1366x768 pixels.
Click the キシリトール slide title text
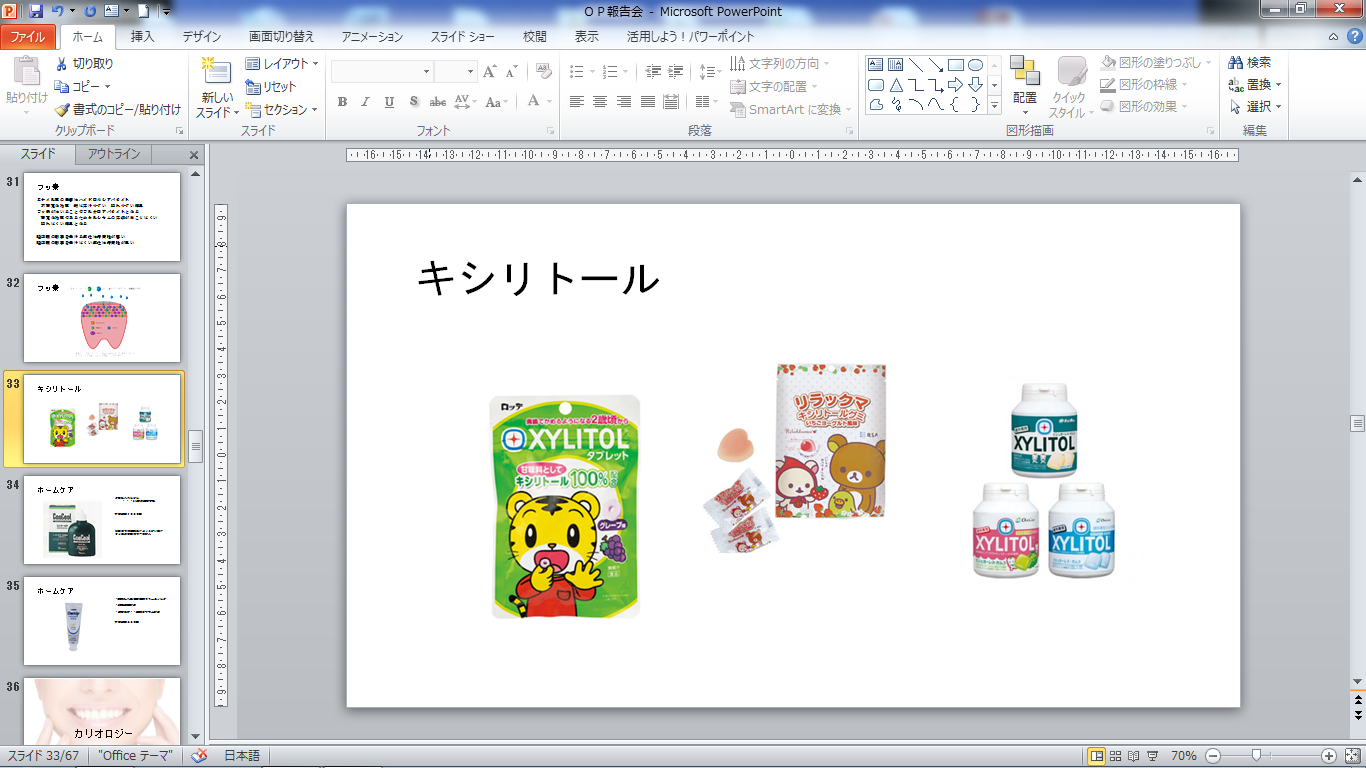tap(538, 279)
